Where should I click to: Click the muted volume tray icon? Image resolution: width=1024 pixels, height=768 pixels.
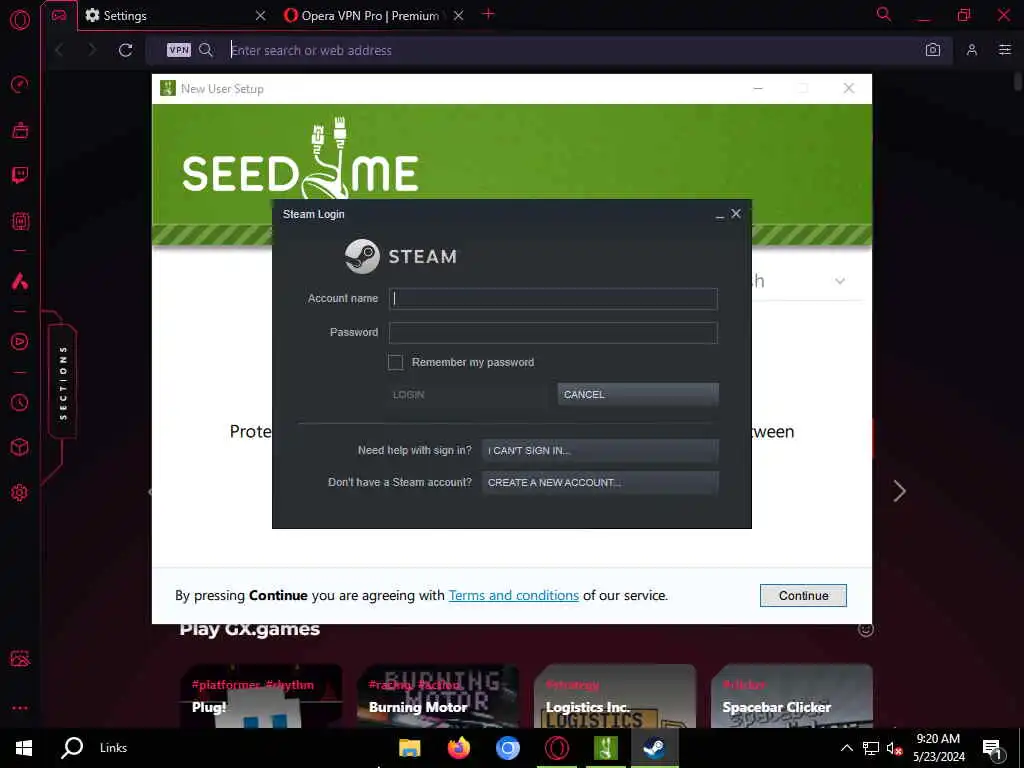point(894,748)
